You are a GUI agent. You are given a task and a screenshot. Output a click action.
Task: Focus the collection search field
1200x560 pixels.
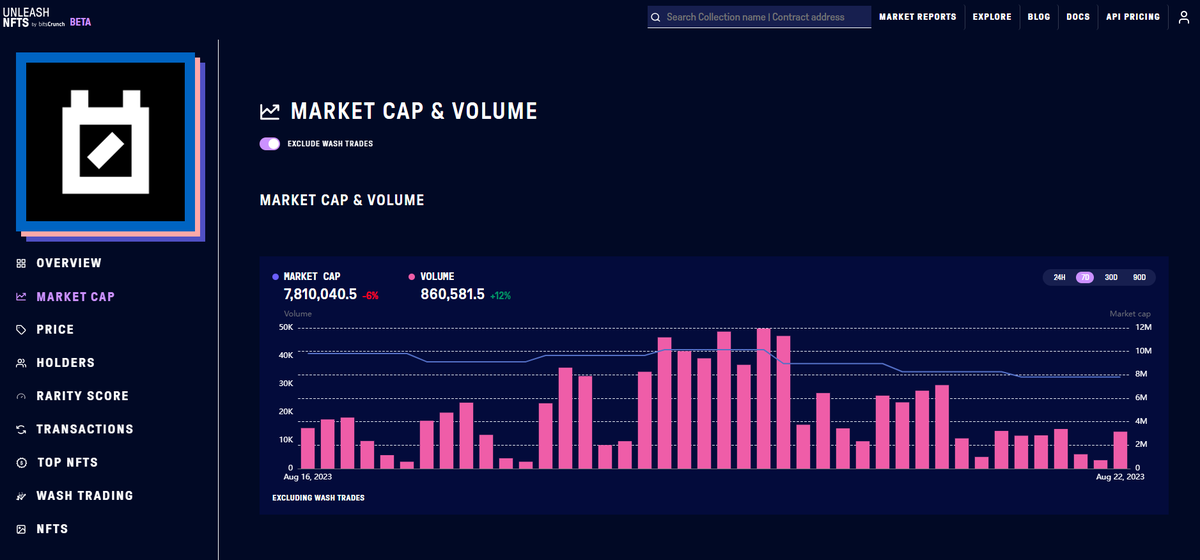(760, 17)
